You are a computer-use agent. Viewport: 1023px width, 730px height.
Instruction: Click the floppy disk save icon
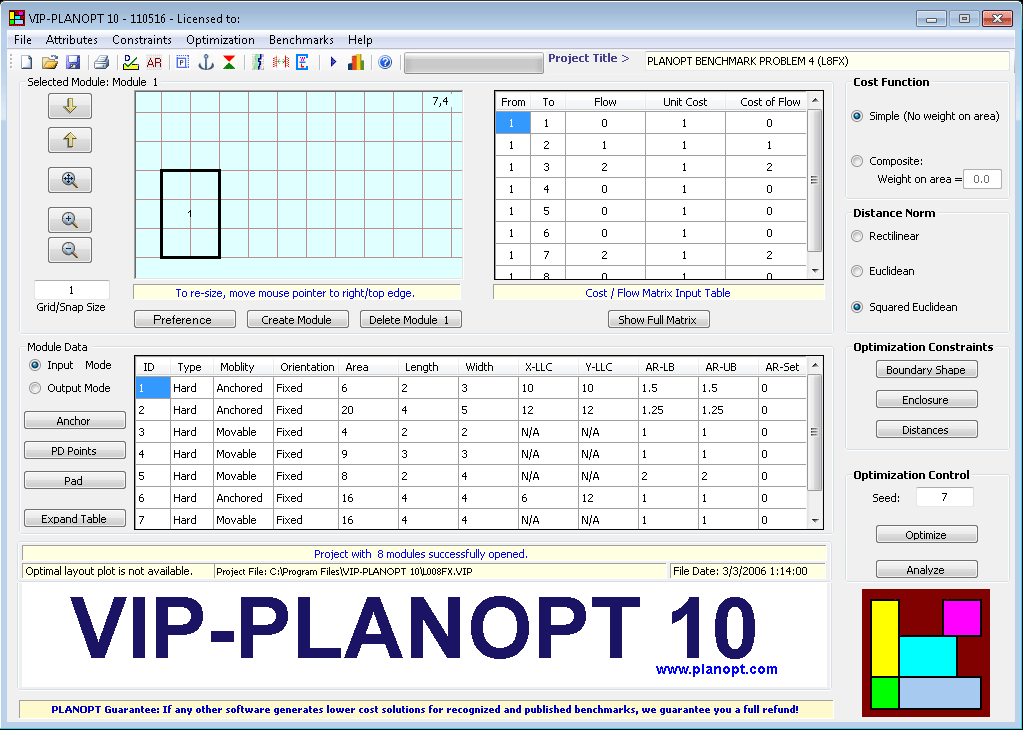tap(73, 62)
